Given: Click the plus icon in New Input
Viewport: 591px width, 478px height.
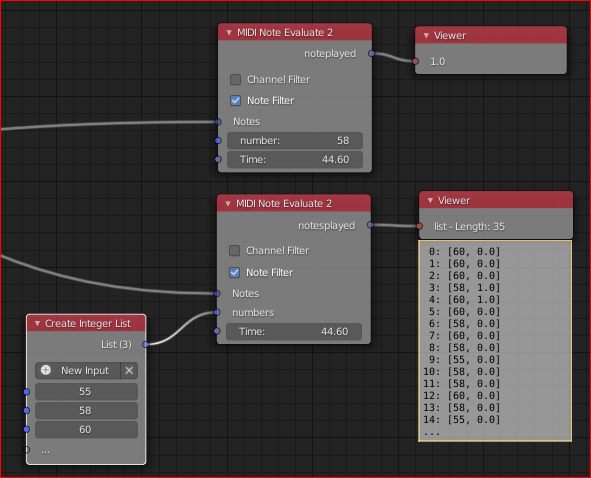Looking at the screenshot, I should point(46,370).
